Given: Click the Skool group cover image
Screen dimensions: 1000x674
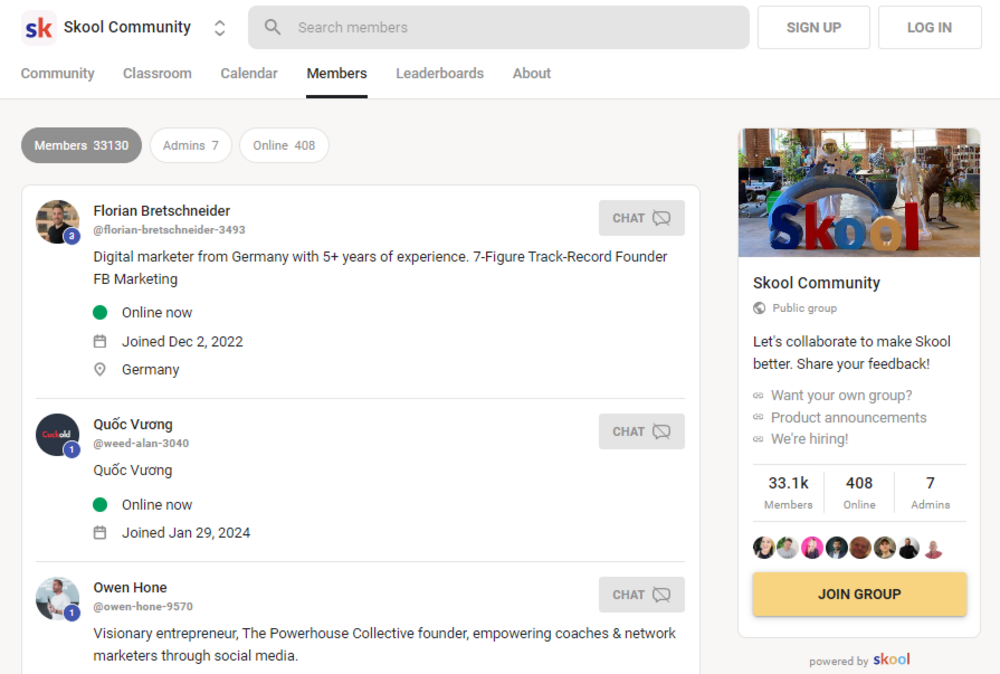Looking at the screenshot, I should (858, 193).
